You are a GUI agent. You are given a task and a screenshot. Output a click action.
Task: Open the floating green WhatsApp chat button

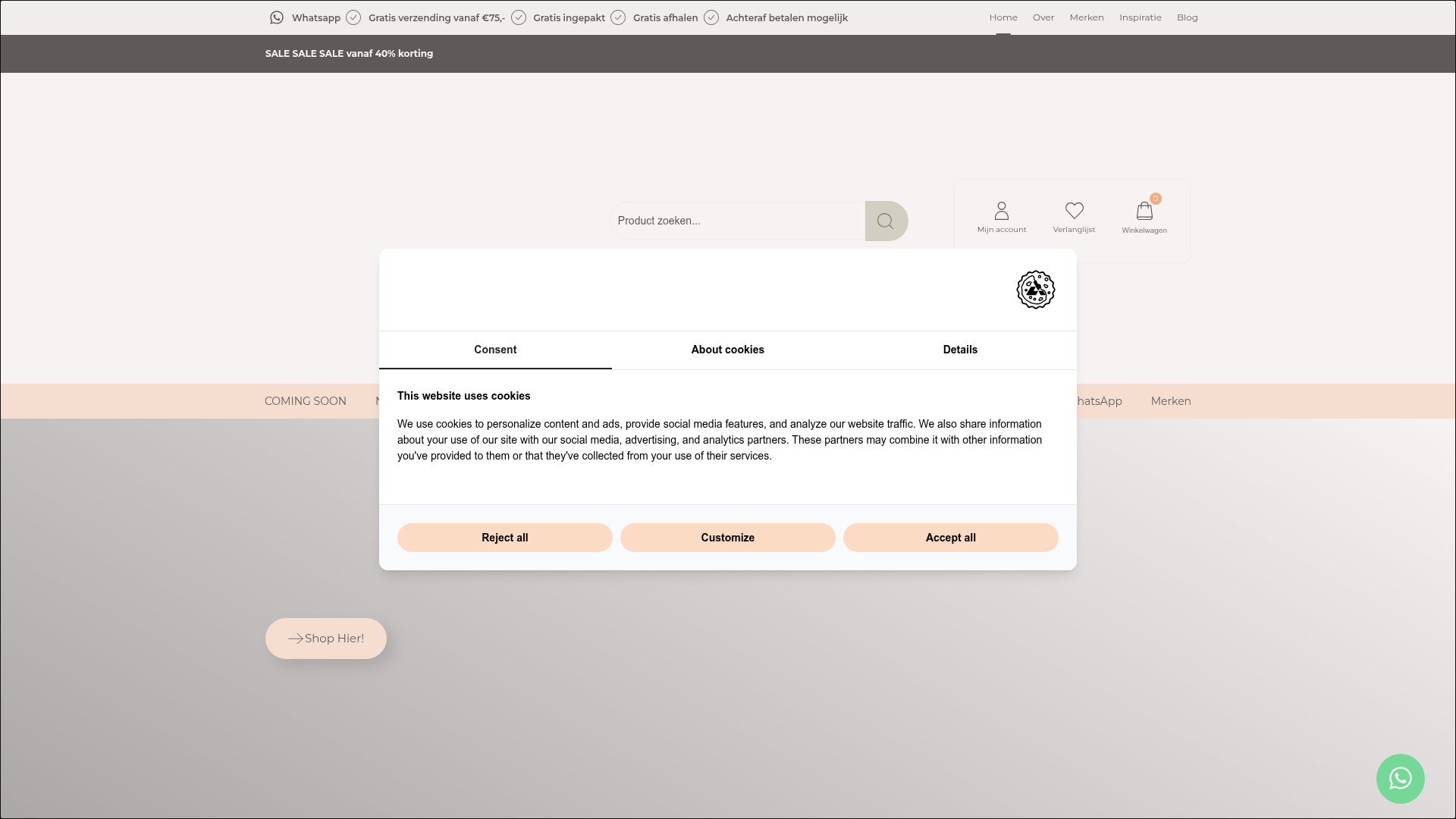click(1400, 779)
